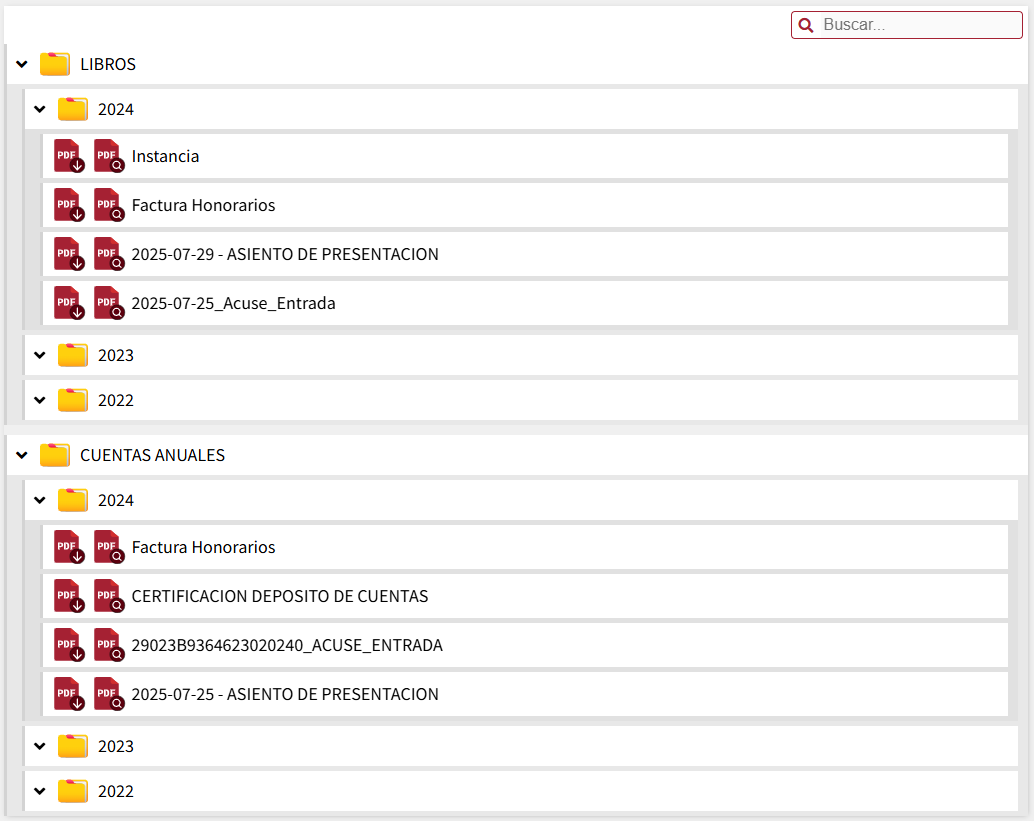The width and height of the screenshot is (1034, 821).
Task: Collapse the 2024 folder under LIBROS
Action: (x=40, y=109)
